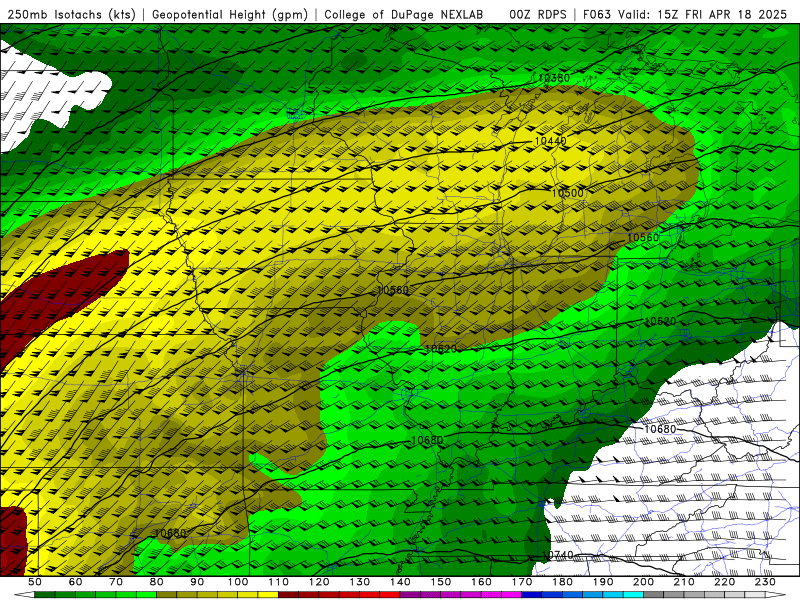Click the 180 value on the color scale

[x=562, y=582]
